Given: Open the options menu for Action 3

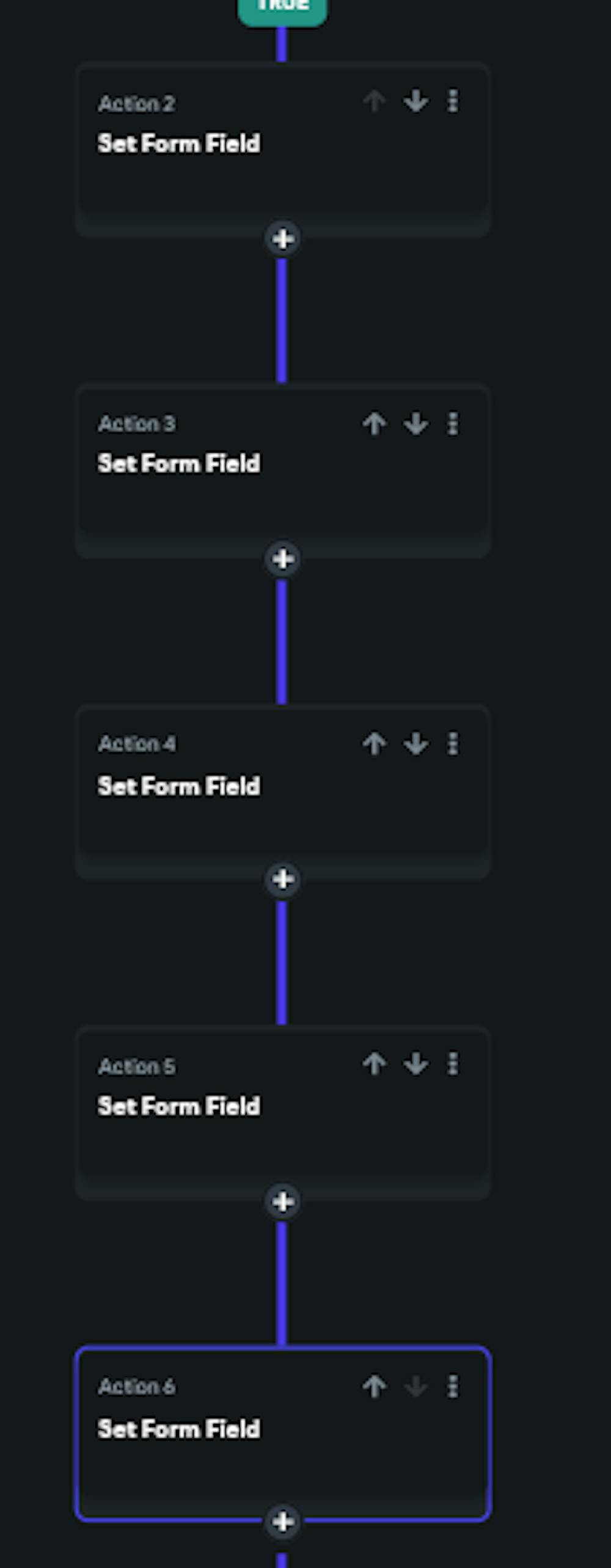Looking at the screenshot, I should click(x=453, y=421).
